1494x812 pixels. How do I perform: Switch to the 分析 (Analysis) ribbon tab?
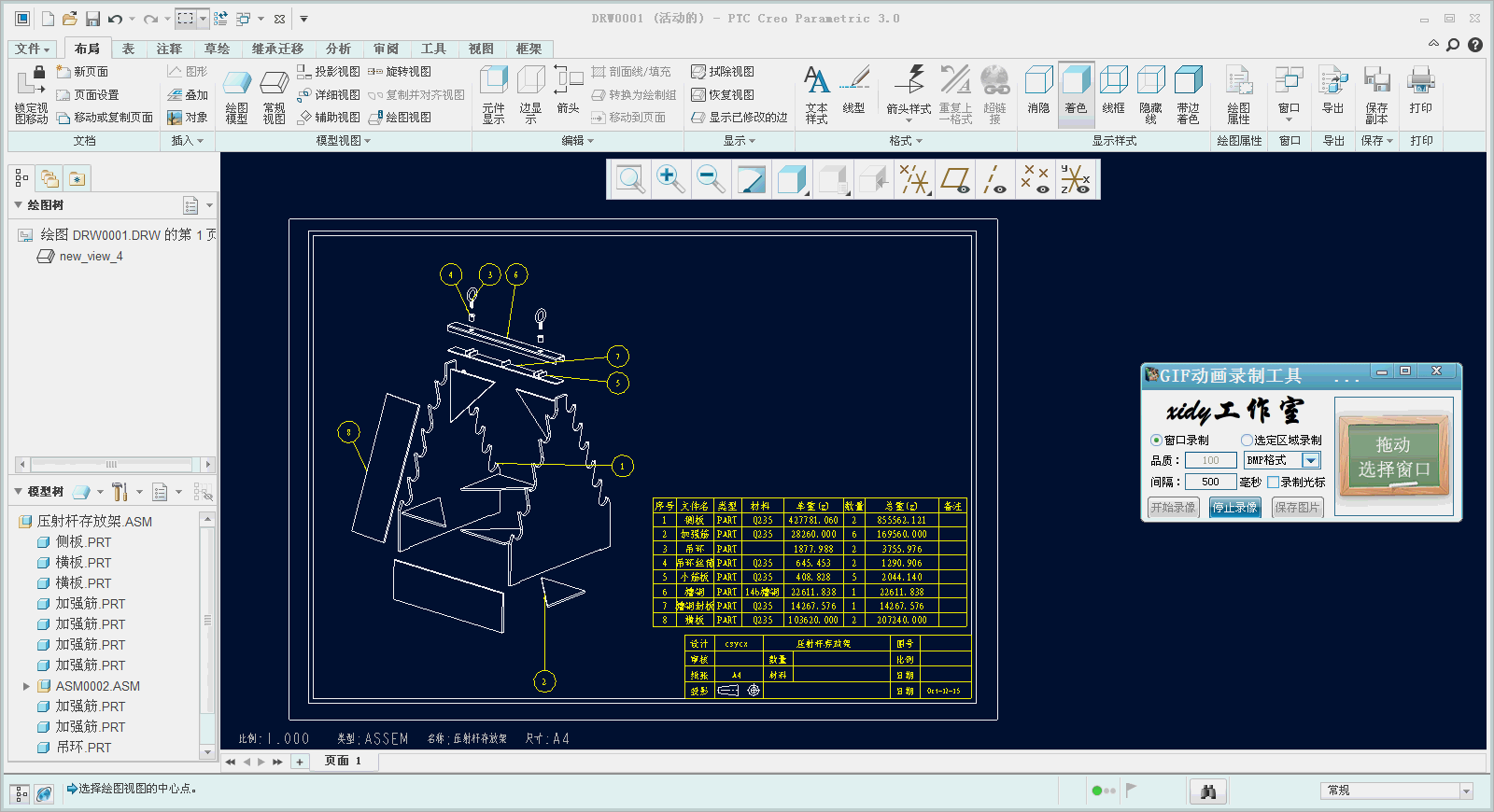click(x=338, y=49)
